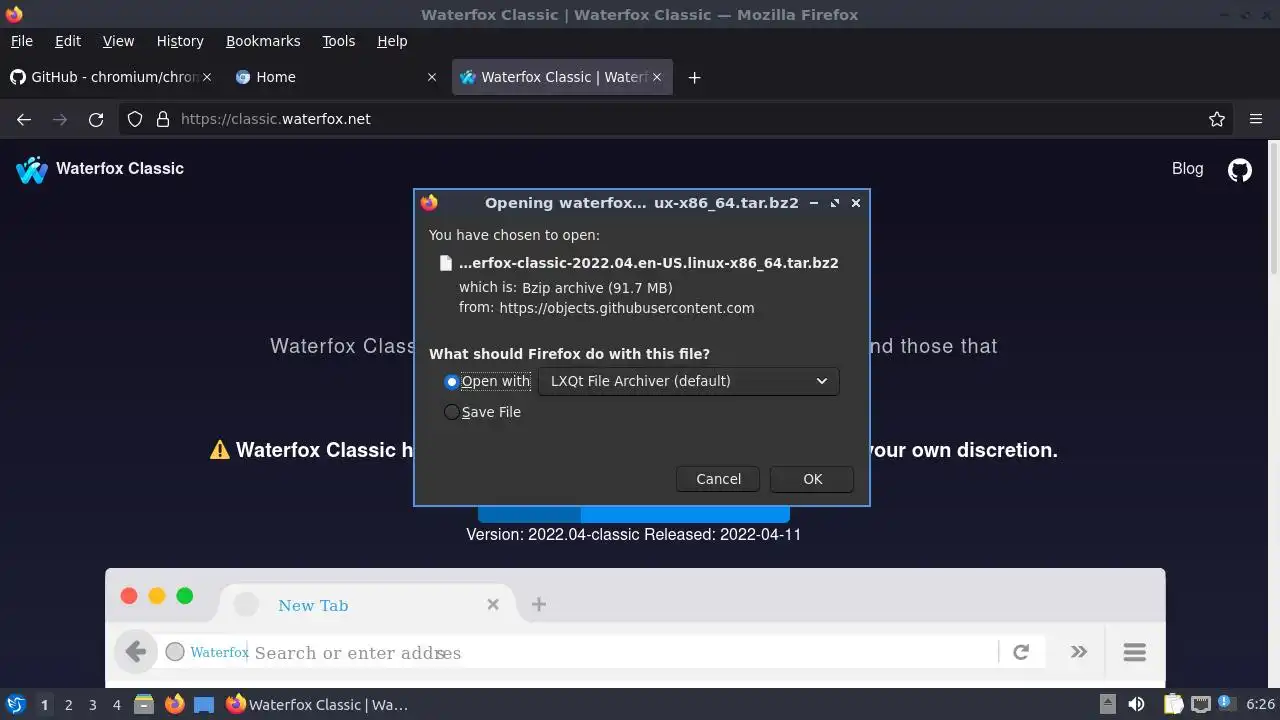Open the File menu
Viewport: 1280px width, 720px height.
click(x=21, y=41)
